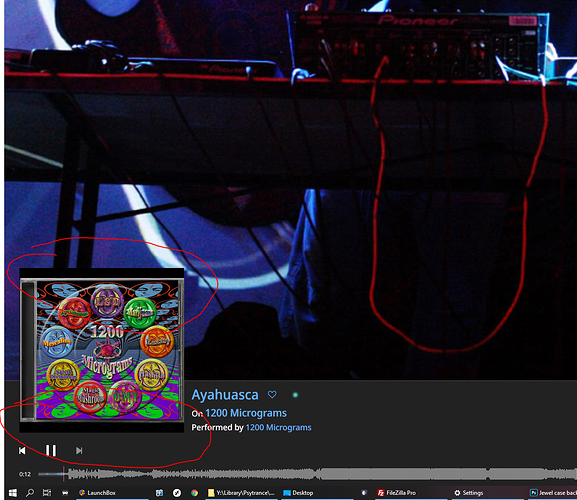This screenshot has width=577, height=500.
Task: Open the Y:\Library\Psytrance folder window
Action: (241, 493)
